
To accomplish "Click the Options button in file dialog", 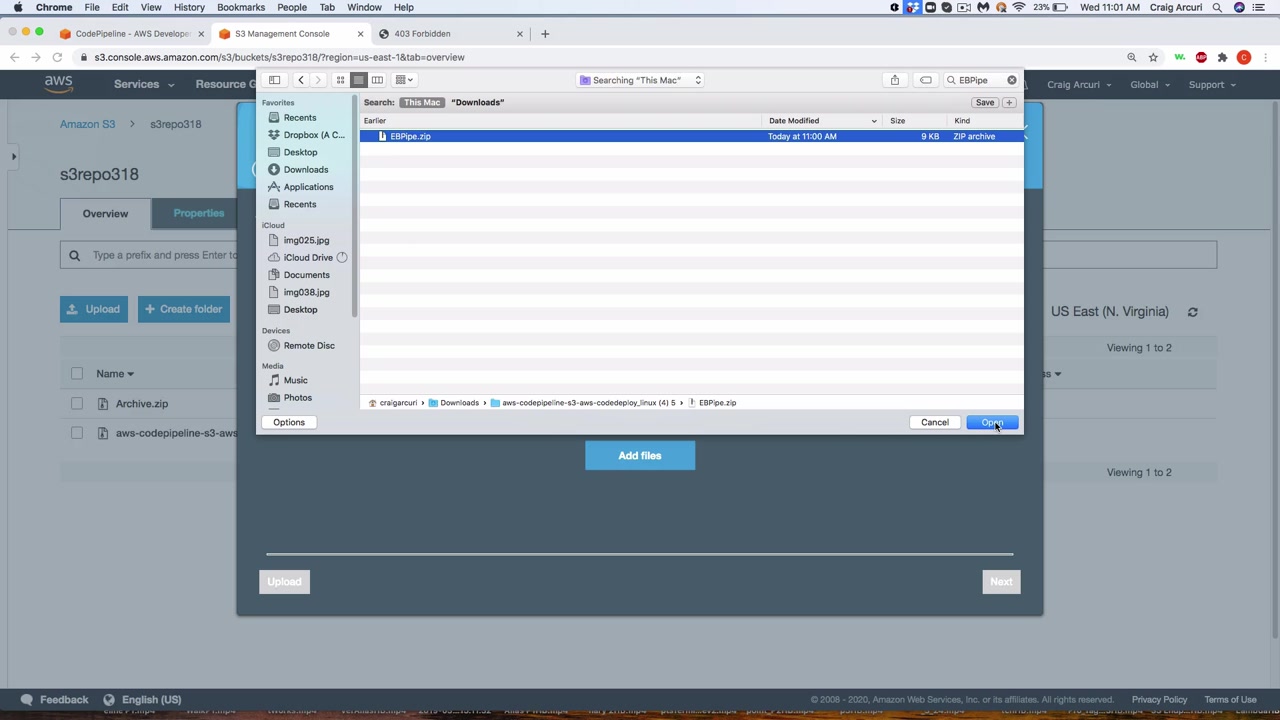I will pyautogui.click(x=289, y=422).
